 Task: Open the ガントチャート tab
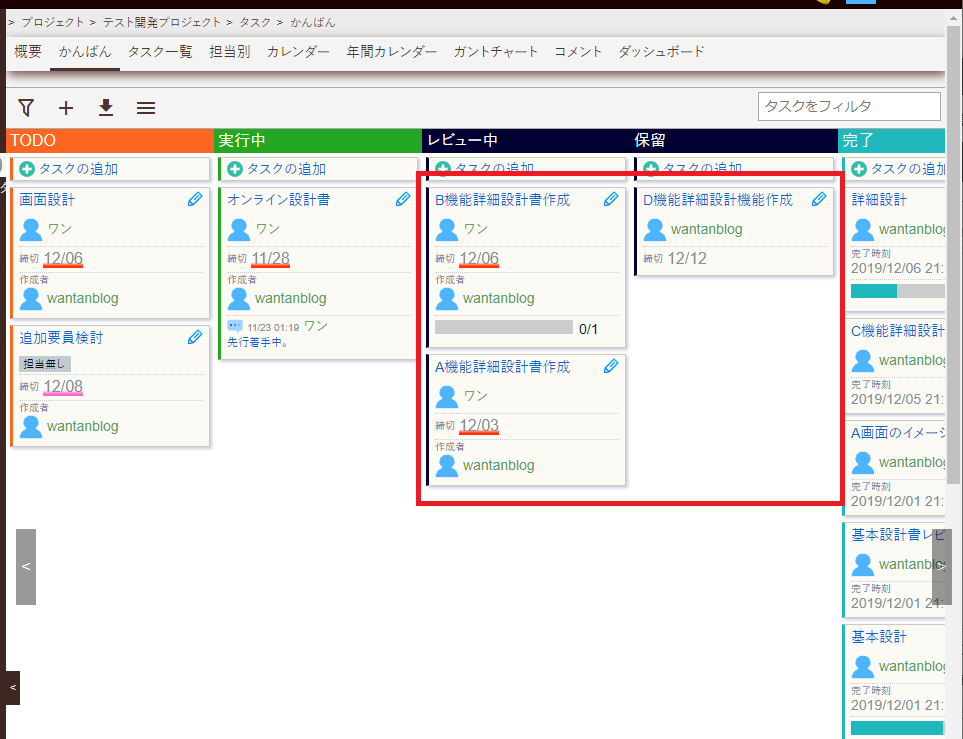point(496,51)
